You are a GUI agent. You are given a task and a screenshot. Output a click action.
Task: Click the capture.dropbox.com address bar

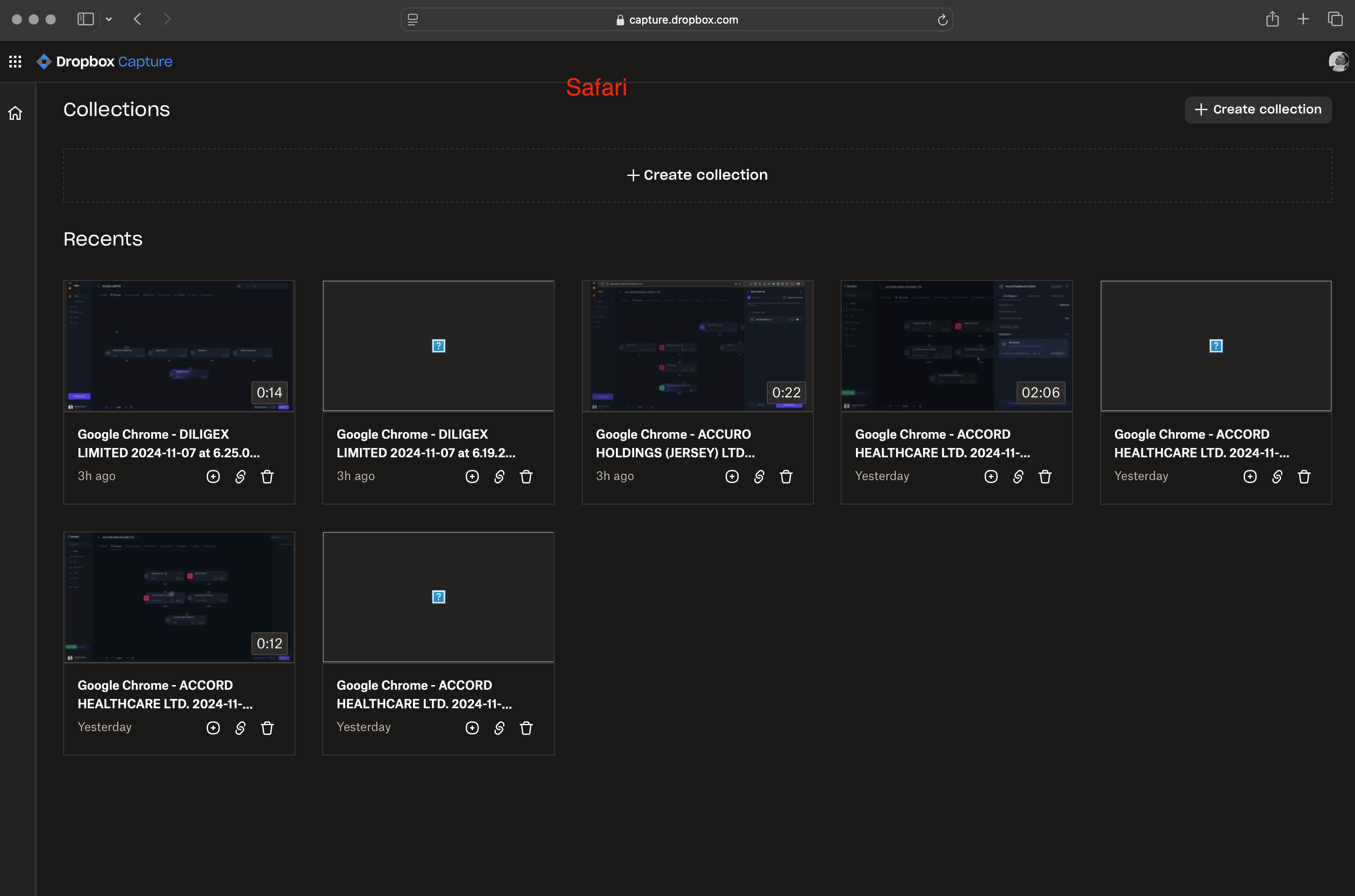click(677, 19)
